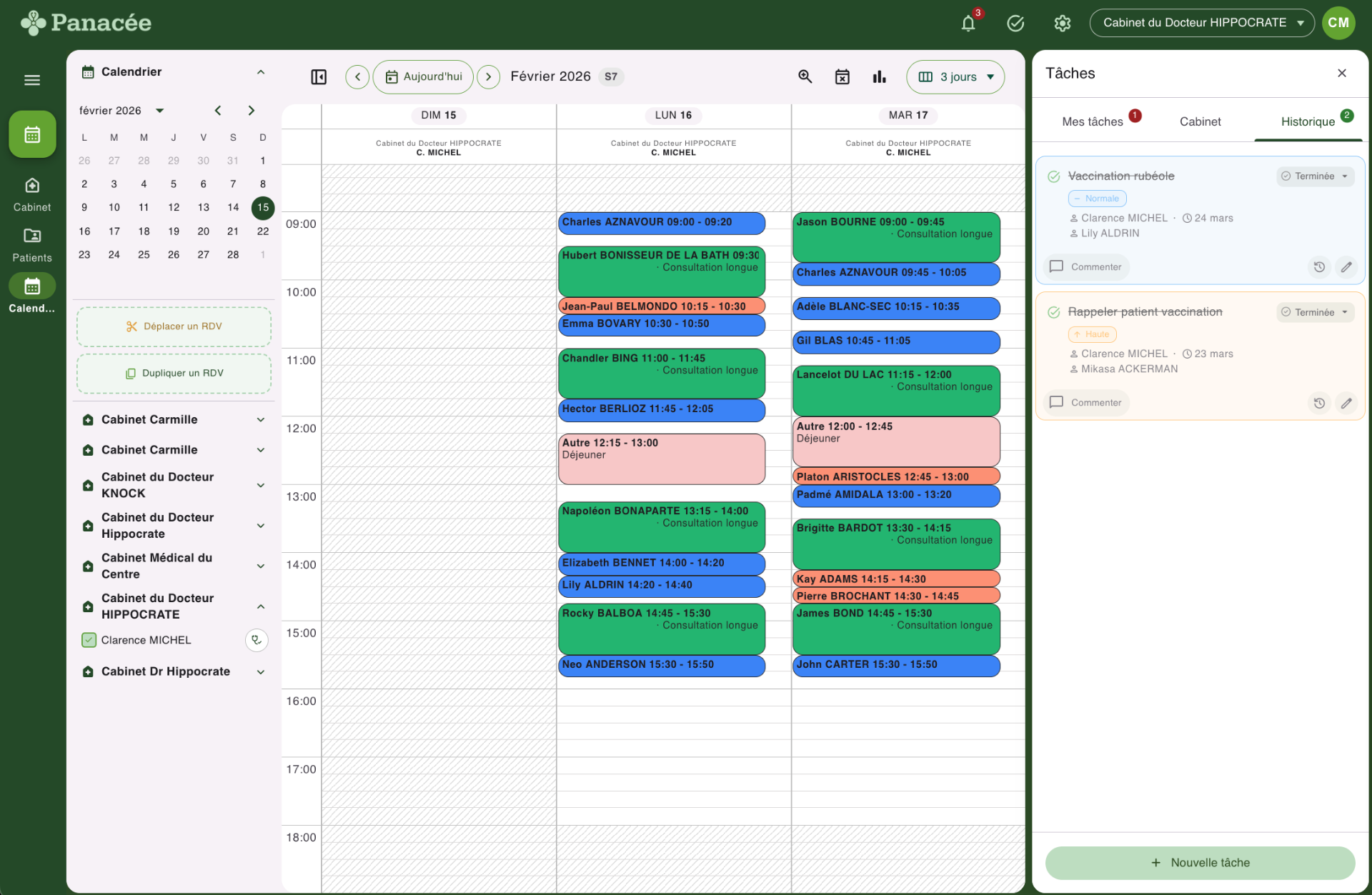This screenshot has height=895, width=1372.
Task: Click the green calendar shortcut icon in sidebar
Action: [32, 134]
